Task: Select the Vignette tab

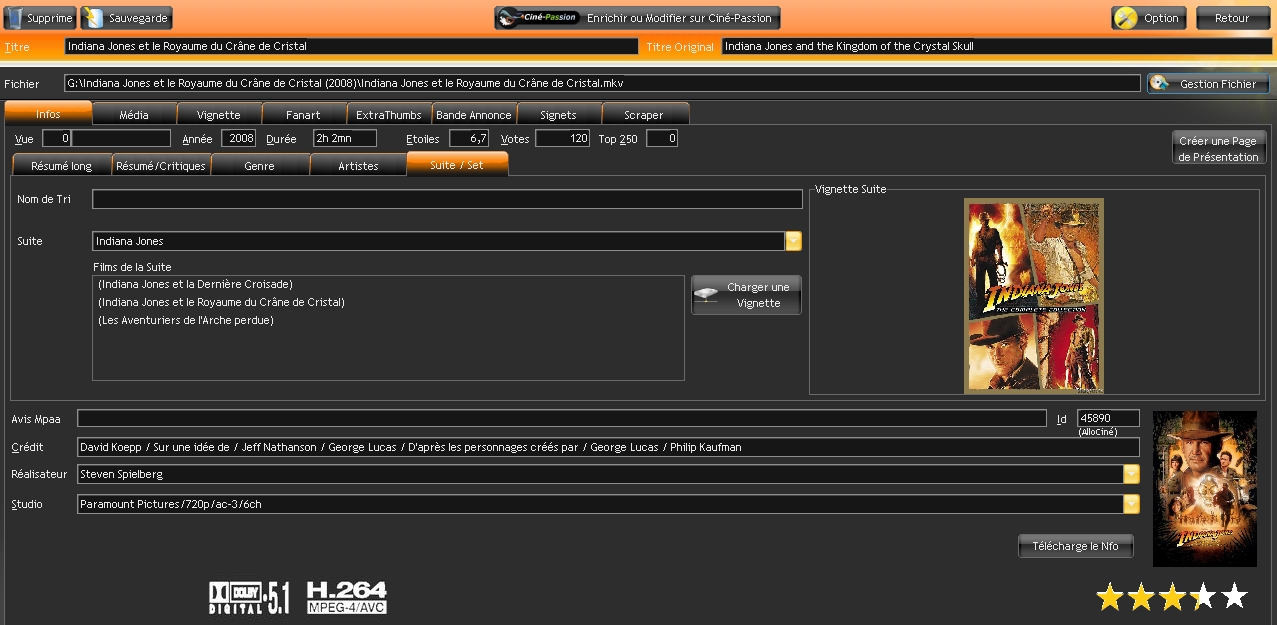Action: [x=219, y=114]
